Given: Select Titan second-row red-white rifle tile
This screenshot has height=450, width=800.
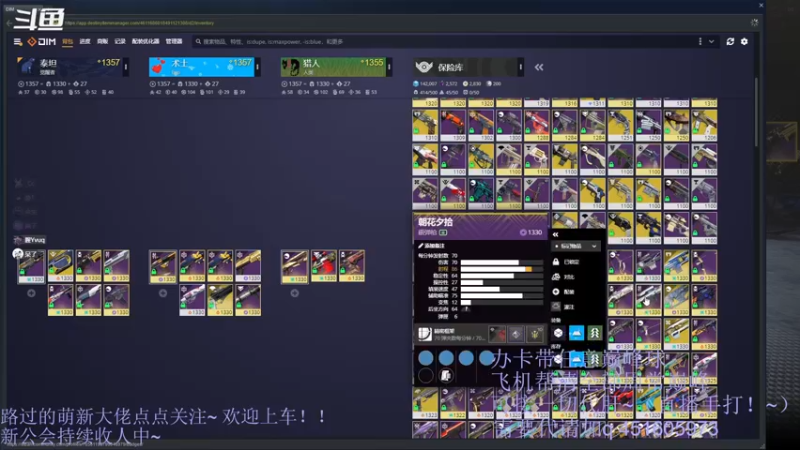Looking at the screenshot, I should [x=61, y=300].
